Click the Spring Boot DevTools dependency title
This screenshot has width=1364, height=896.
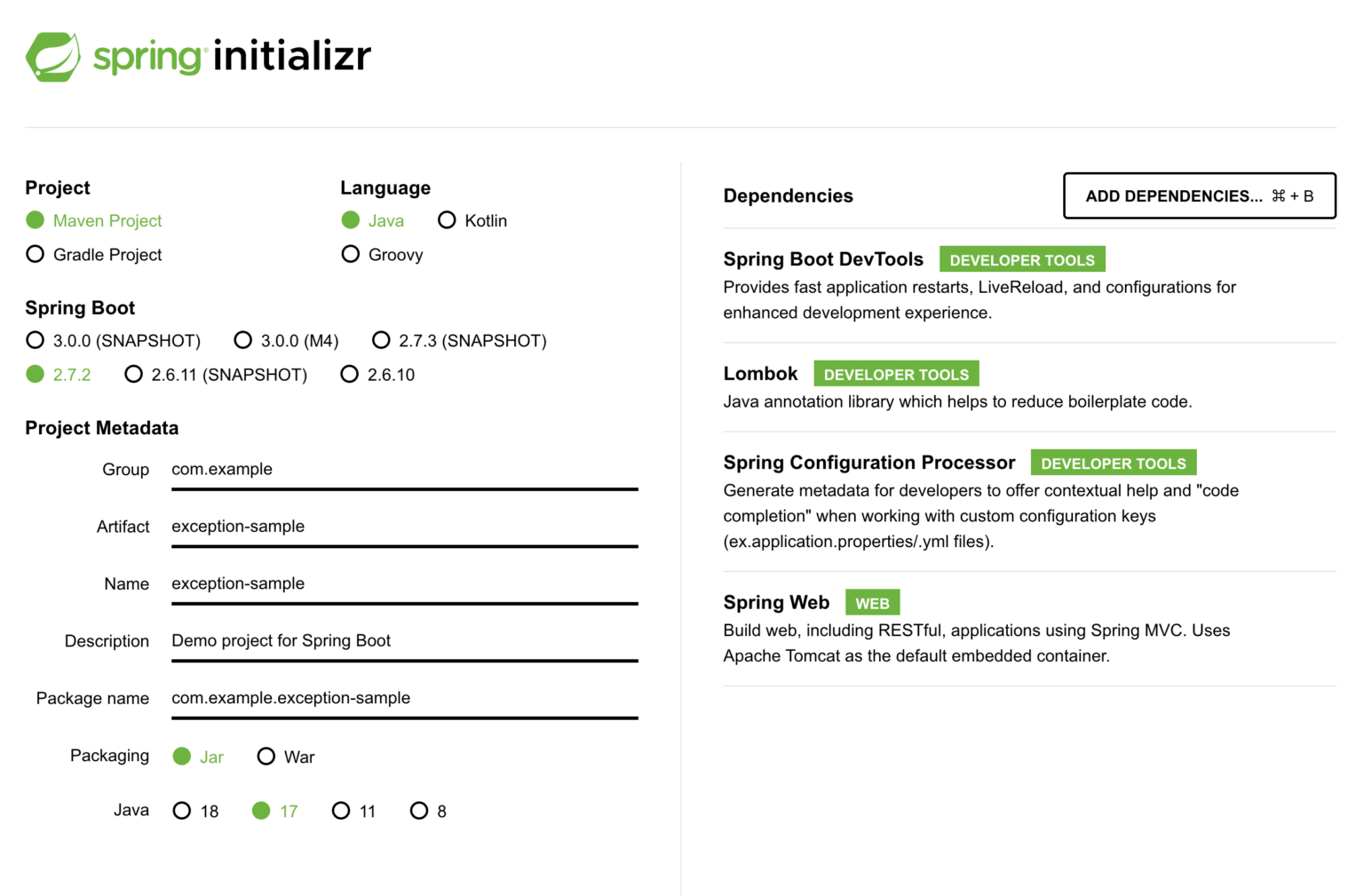coord(822,259)
